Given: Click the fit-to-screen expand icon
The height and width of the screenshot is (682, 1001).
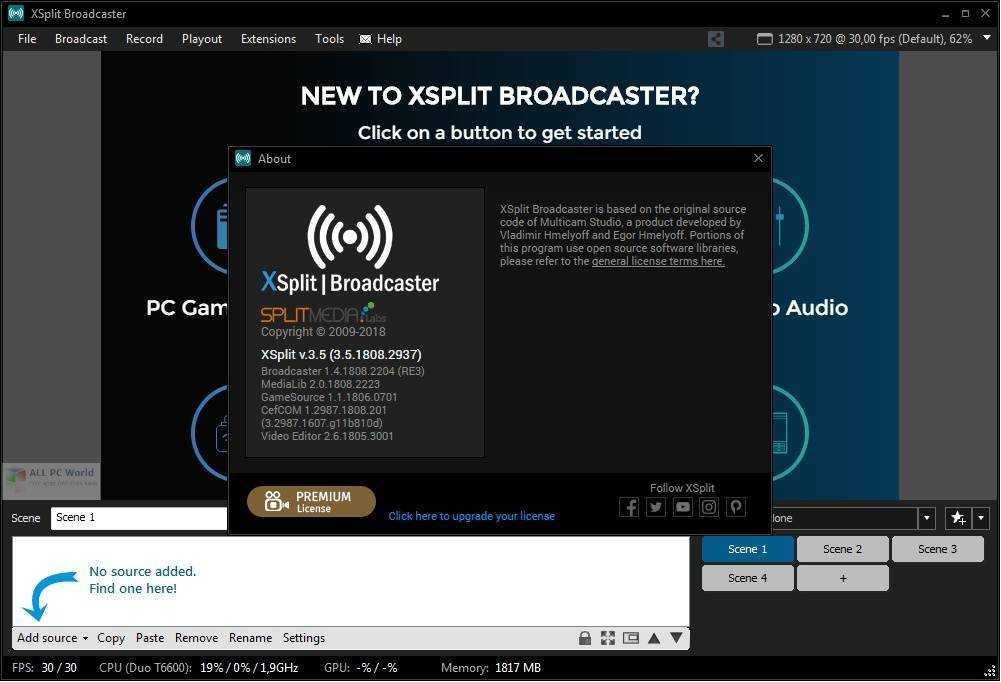Looking at the screenshot, I should point(608,638).
